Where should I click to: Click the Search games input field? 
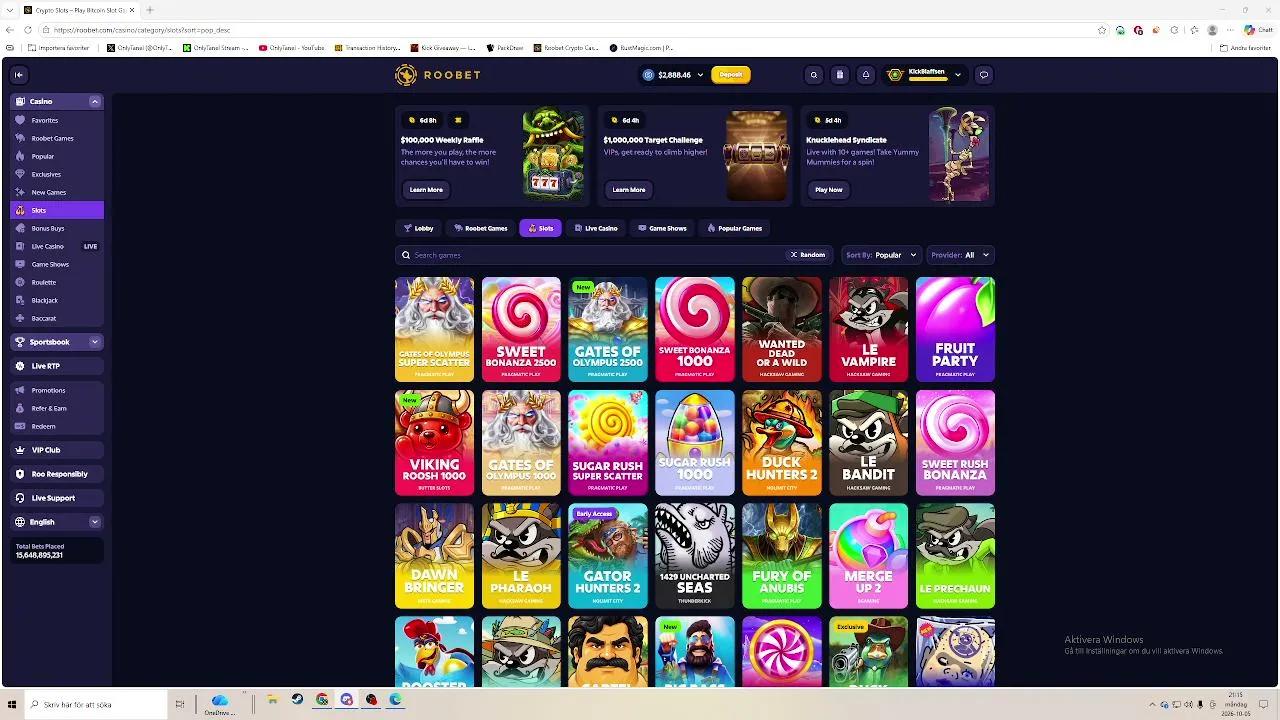point(612,255)
